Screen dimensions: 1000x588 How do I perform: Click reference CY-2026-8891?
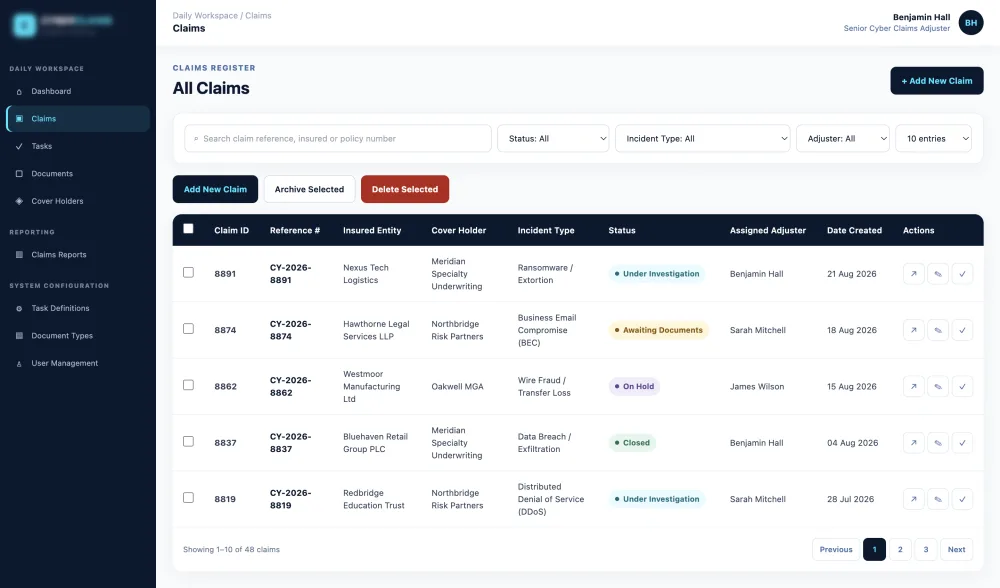pyautogui.click(x=290, y=274)
